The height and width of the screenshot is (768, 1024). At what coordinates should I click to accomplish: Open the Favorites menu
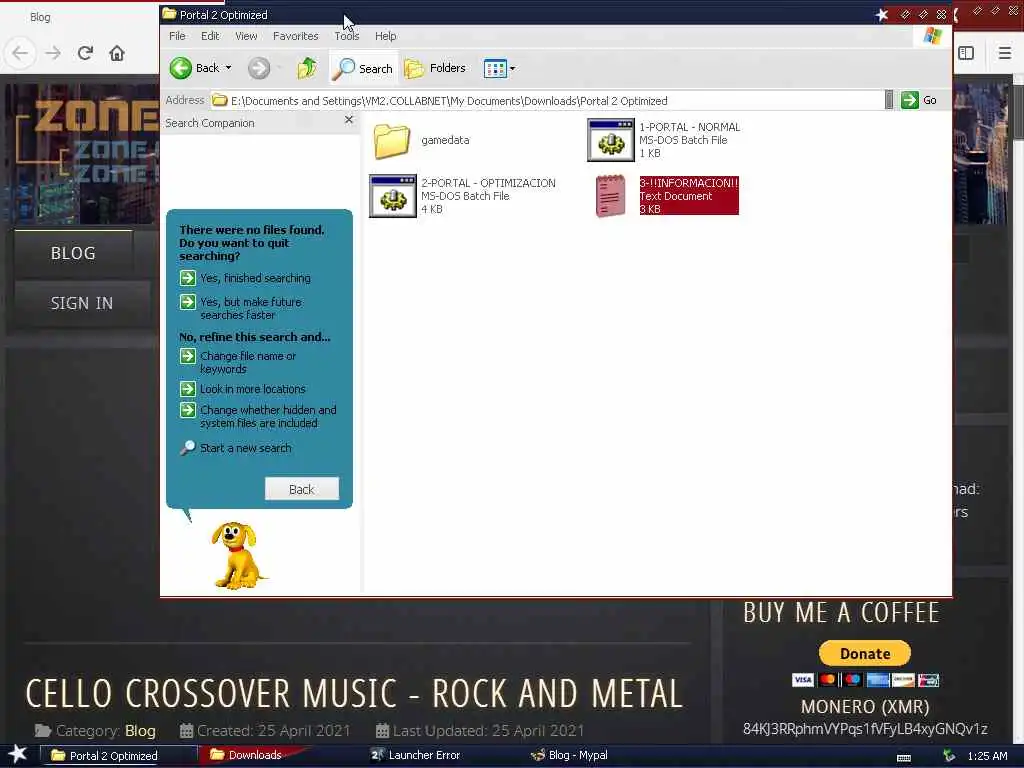295,36
